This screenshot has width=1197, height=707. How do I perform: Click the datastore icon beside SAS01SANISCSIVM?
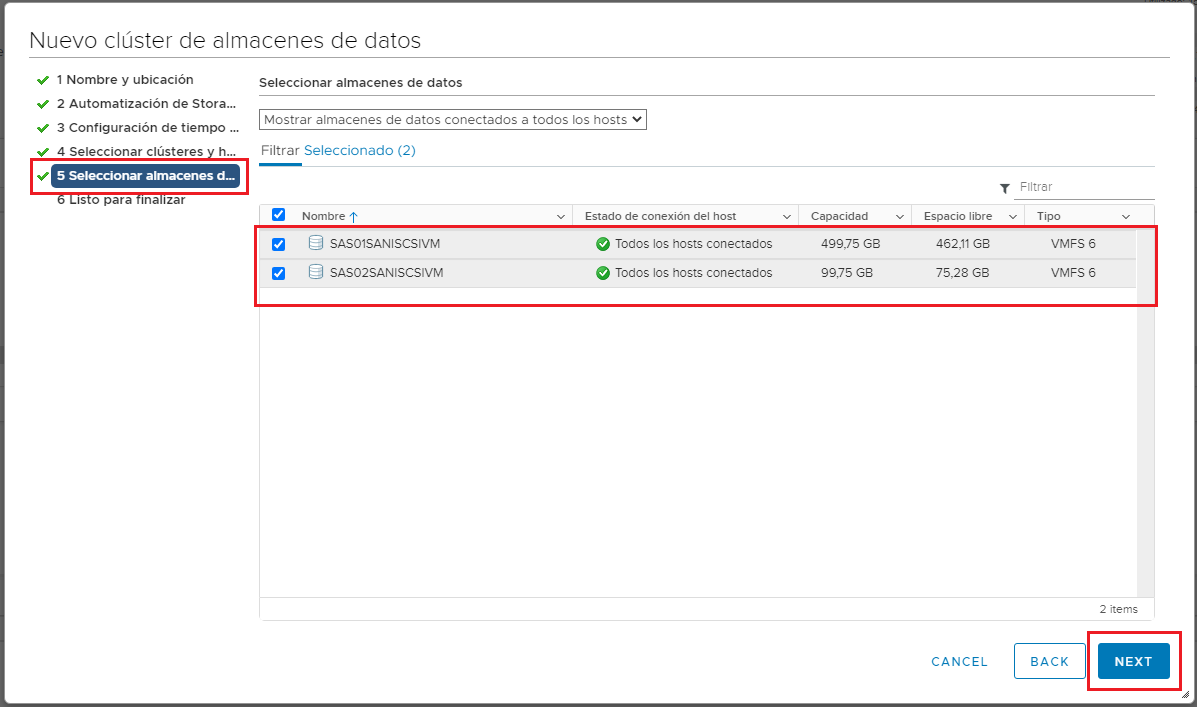point(315,243)
